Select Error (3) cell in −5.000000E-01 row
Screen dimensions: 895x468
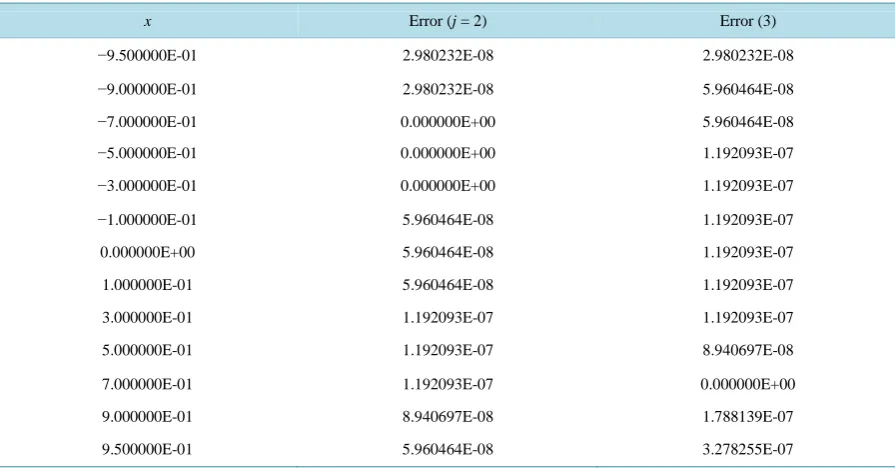point(748,153)
